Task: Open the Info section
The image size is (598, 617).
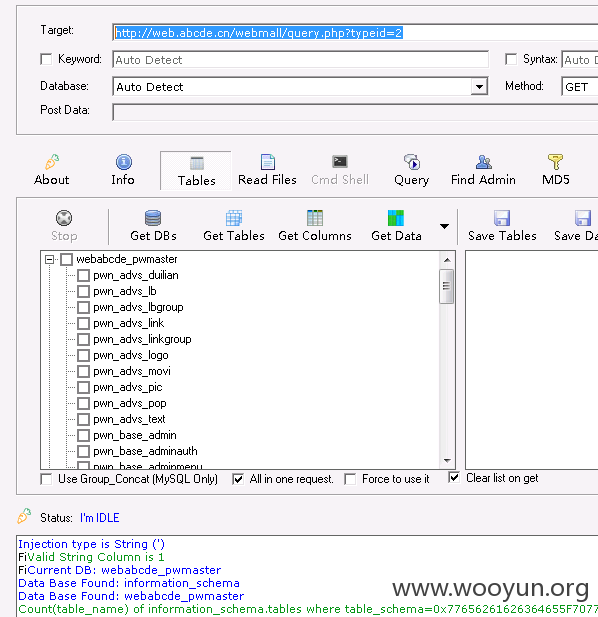Action: pyautogui.click(x=123, y=170)
